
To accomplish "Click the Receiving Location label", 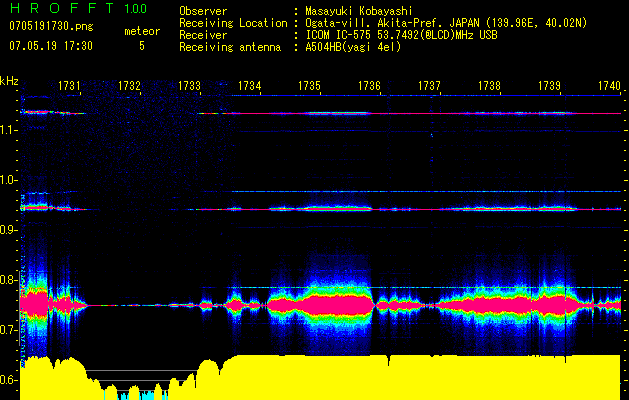I will [233, 23].
